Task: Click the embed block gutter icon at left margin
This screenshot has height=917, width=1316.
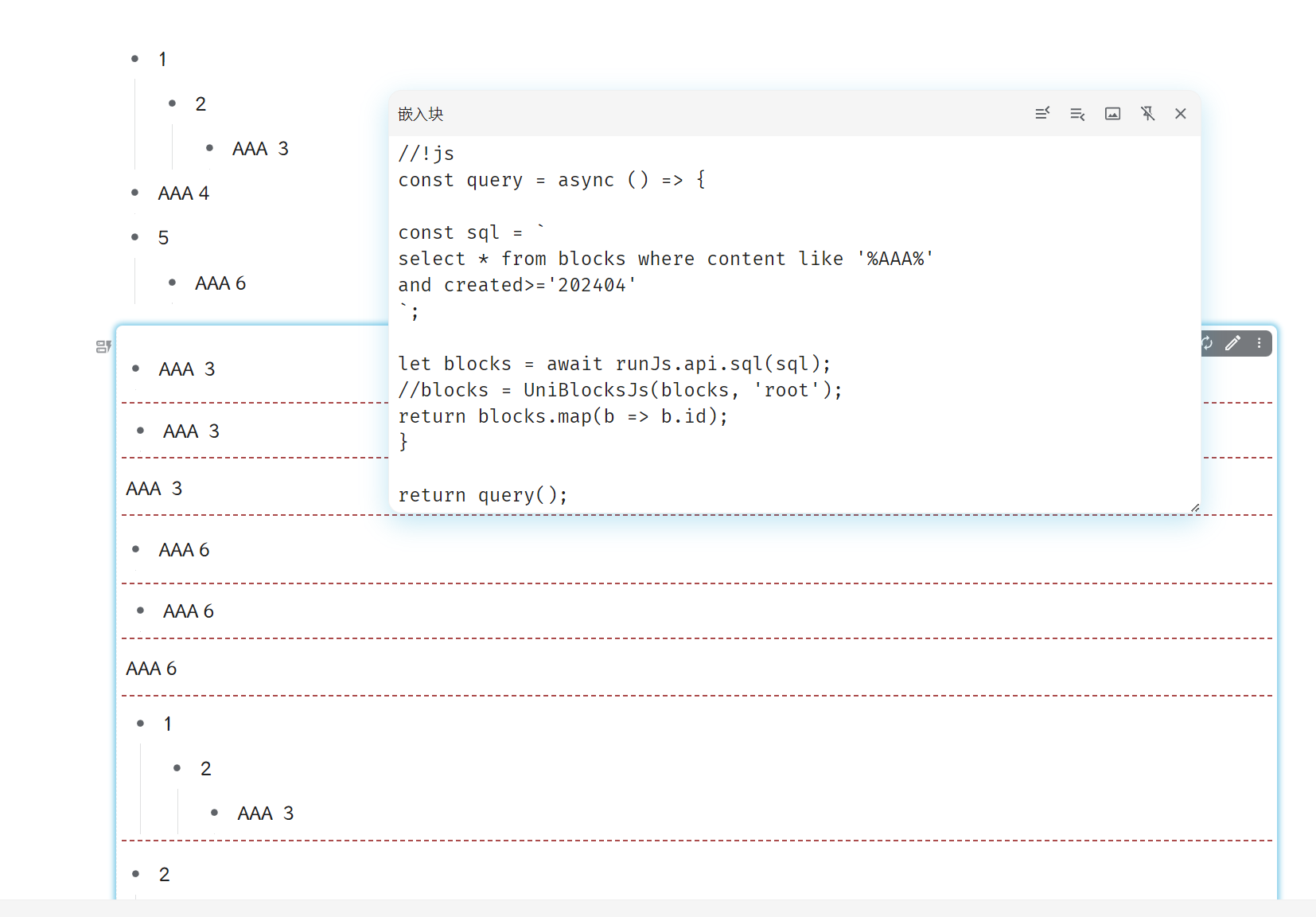Action: tap(103, 346)
